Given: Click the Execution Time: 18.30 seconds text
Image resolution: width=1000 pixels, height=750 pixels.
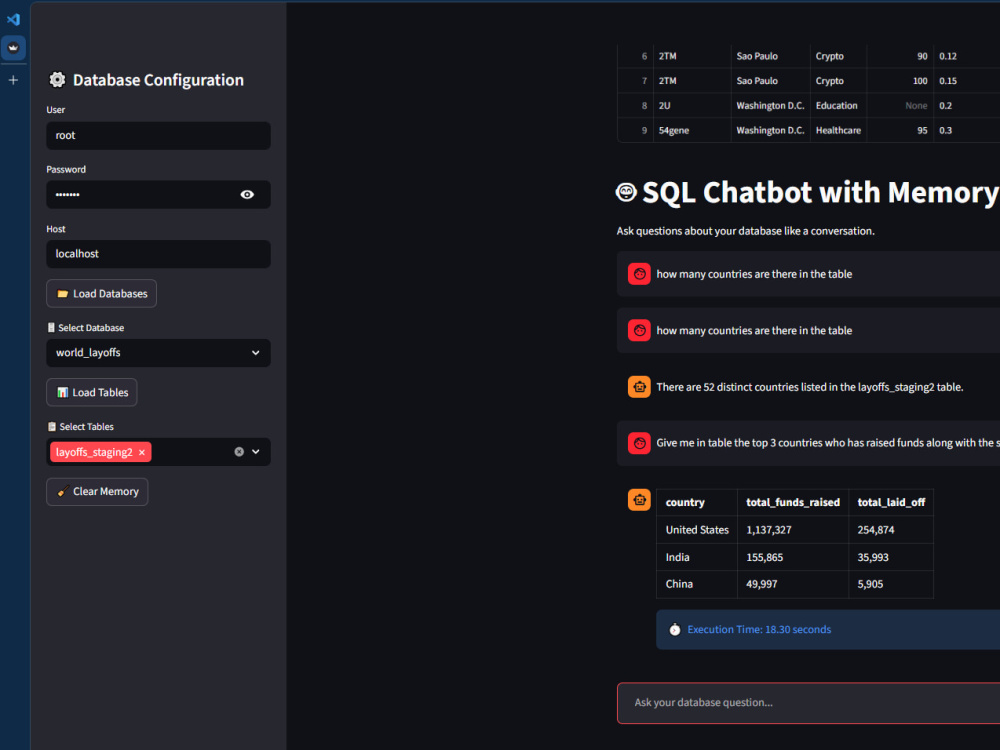Looking at the screenshot, I should click(759, 629).
